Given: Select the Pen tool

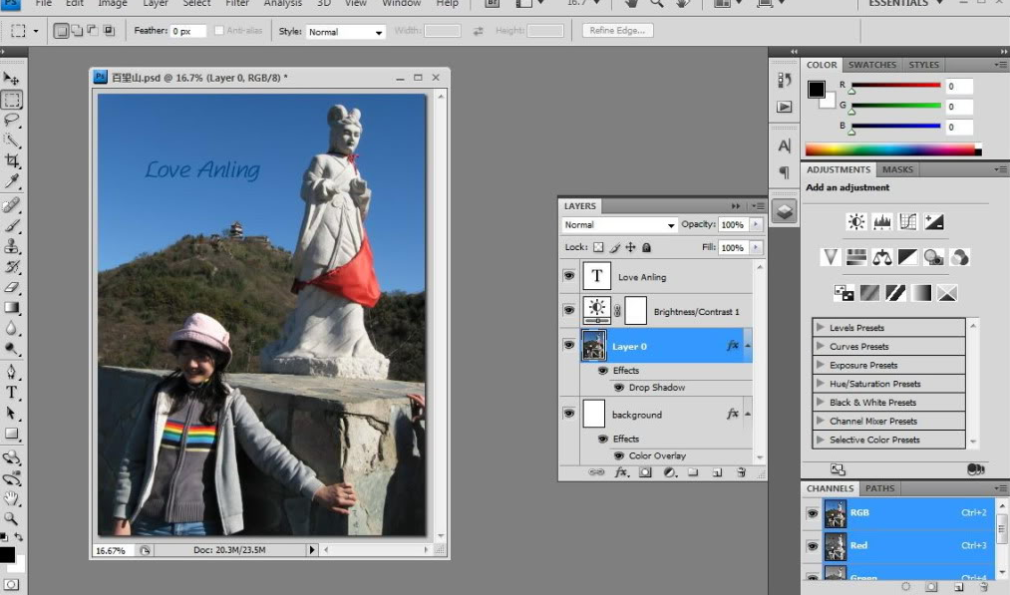Looking at the screenshot, I should click(12, 372).
